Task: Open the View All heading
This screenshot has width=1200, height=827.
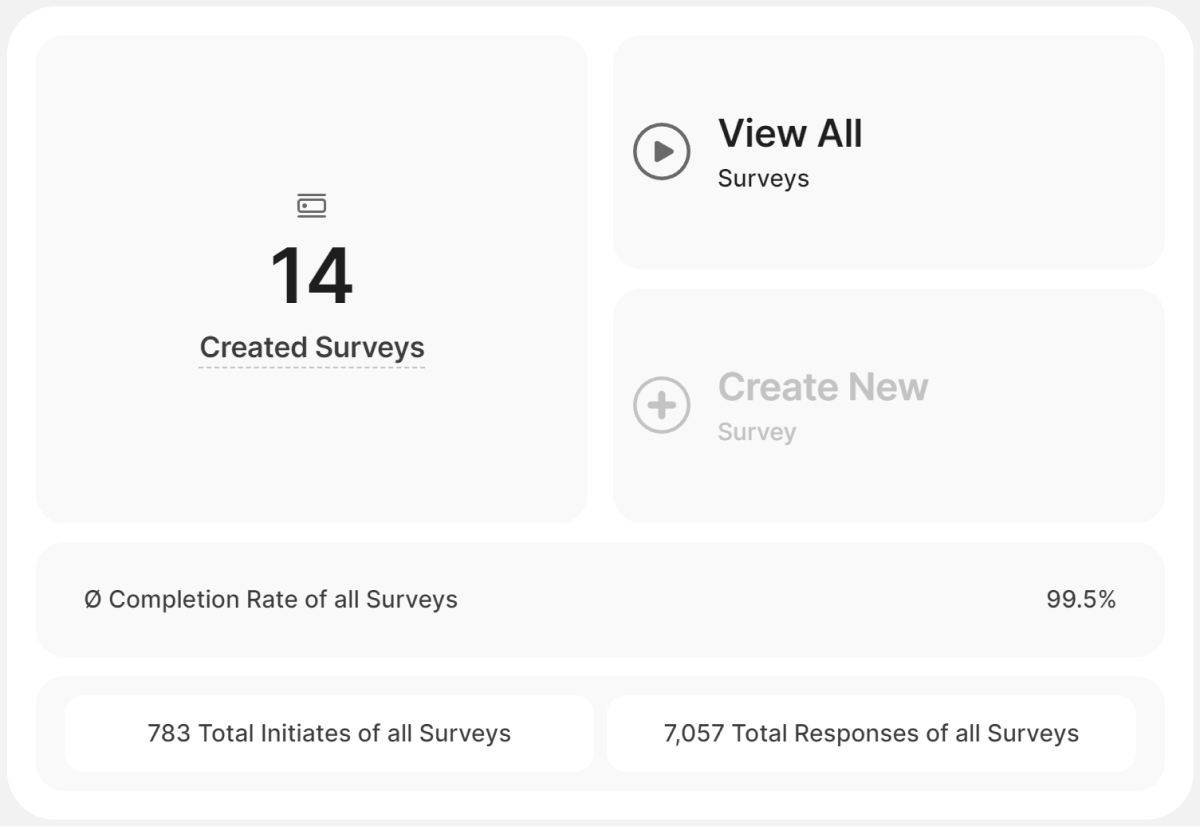Action: click(790, 134)
